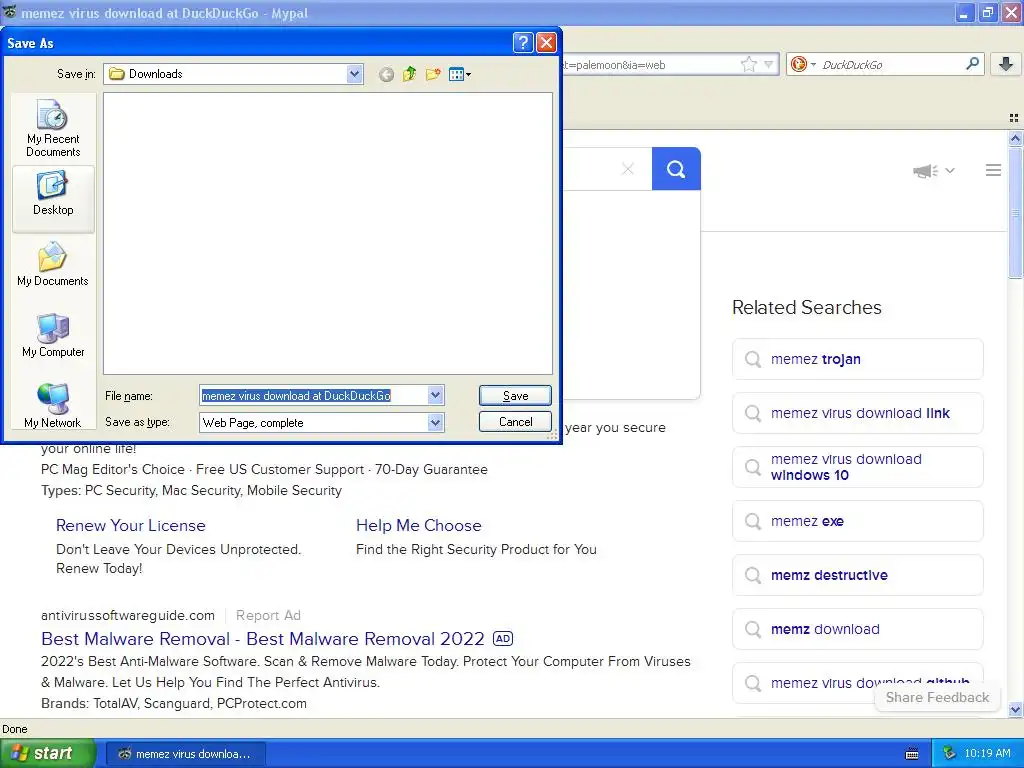Viewport: 1024px width, 768px height.
Task: Click the 10:19 AM clock in the tray
Action: (x=987, y=754)
